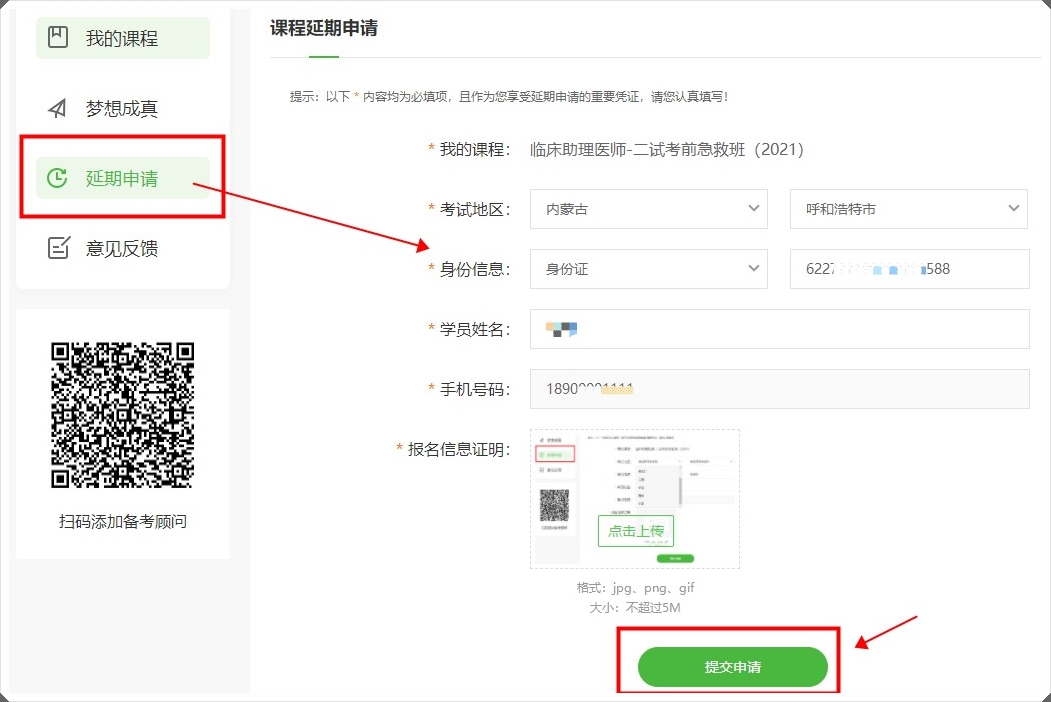Click the 手机号码 field
1051x702 pixels.
[779, 389]
